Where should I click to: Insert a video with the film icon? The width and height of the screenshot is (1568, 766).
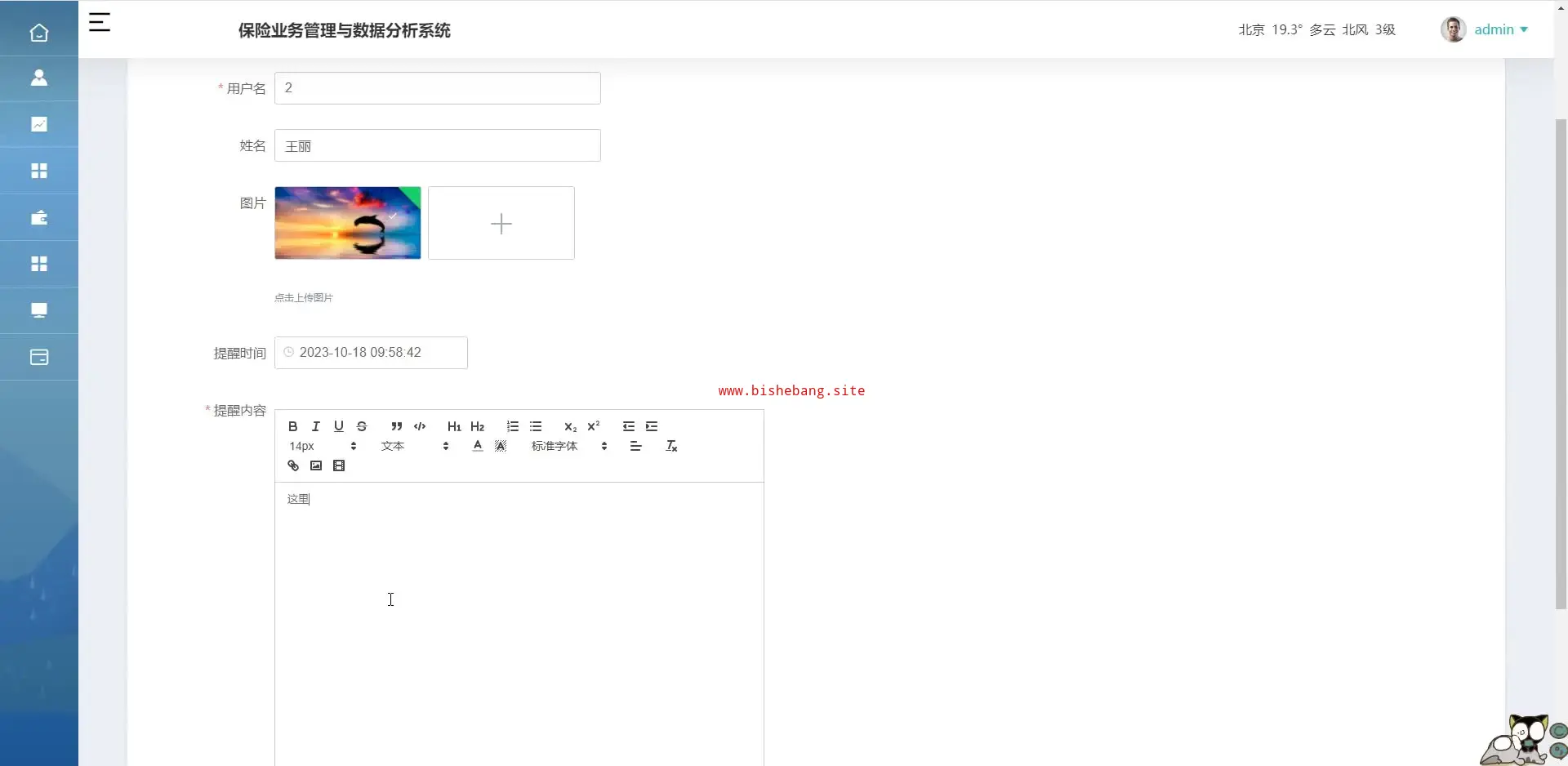[x=339, y=465]
